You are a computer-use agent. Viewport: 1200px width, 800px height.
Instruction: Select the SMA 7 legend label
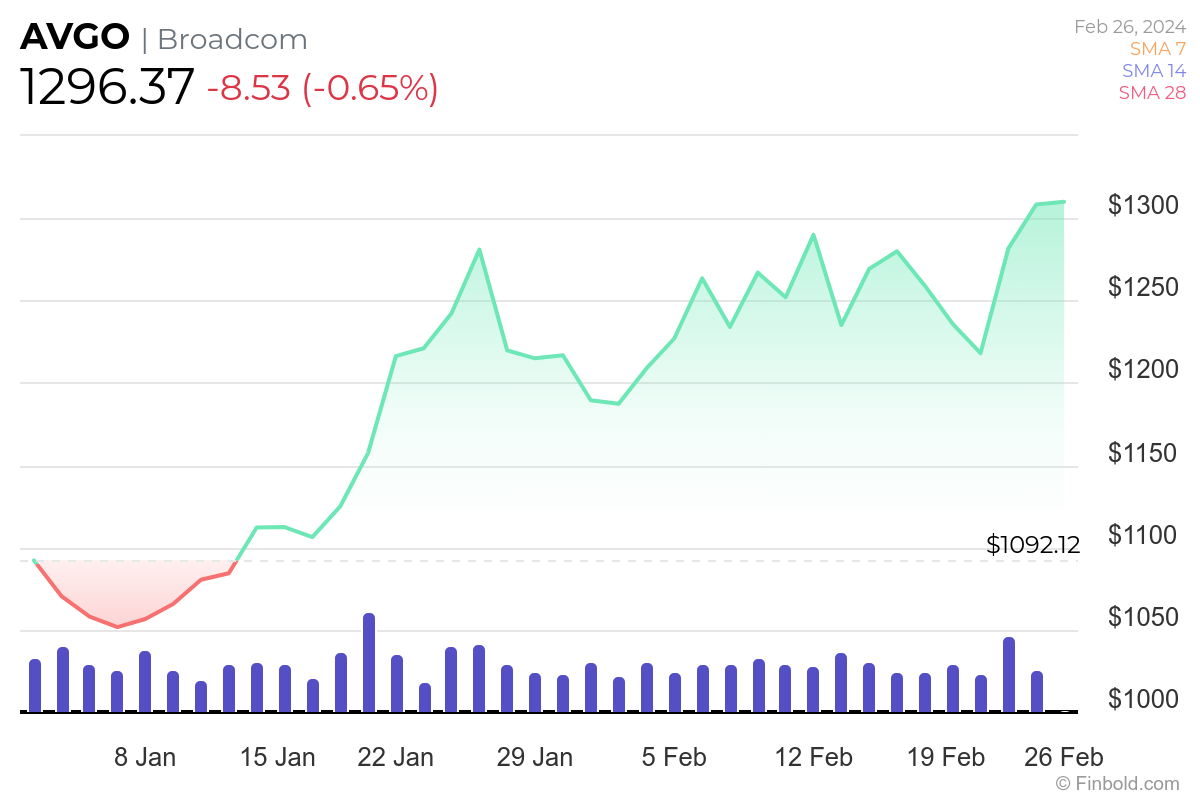1158,48
